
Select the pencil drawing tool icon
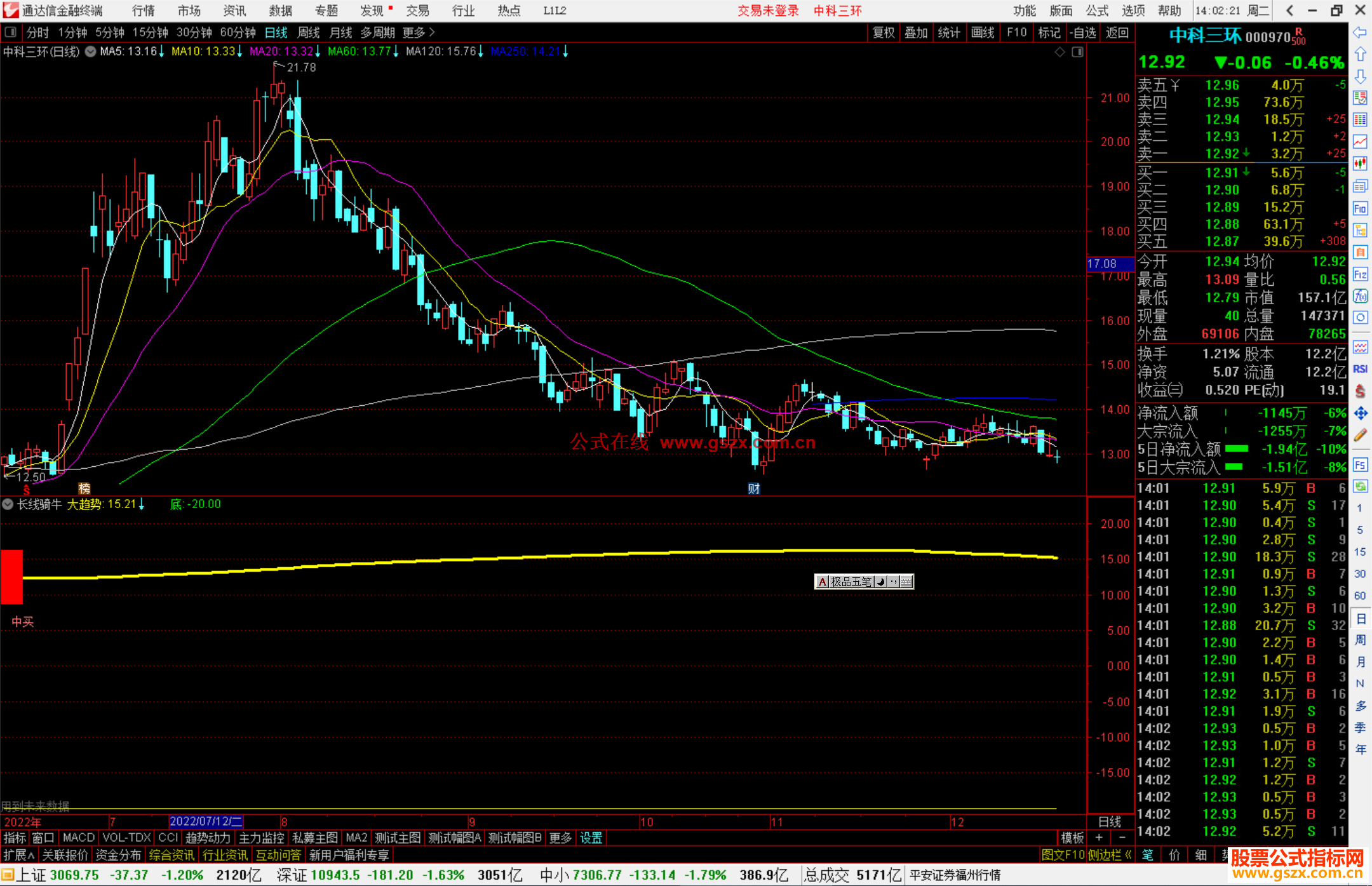(x=1360, y=435)
